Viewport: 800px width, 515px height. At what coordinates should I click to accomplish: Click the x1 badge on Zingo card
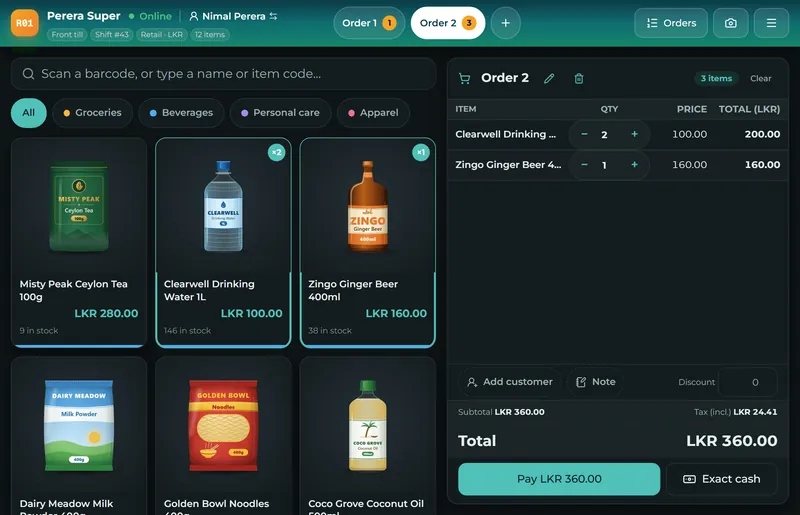click(x=421, y=152)
